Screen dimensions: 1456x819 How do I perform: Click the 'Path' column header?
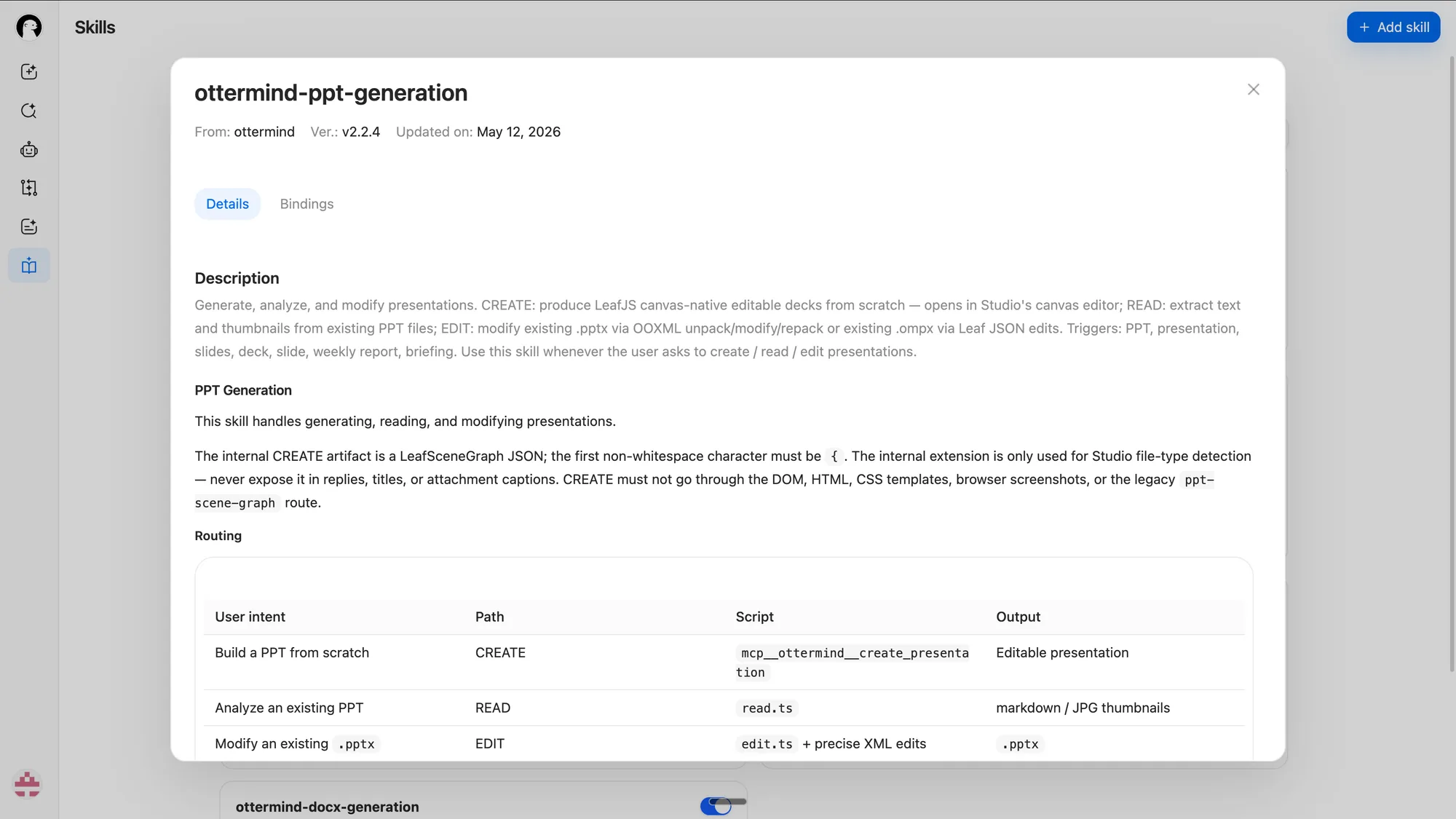click(x=489, y=617)
